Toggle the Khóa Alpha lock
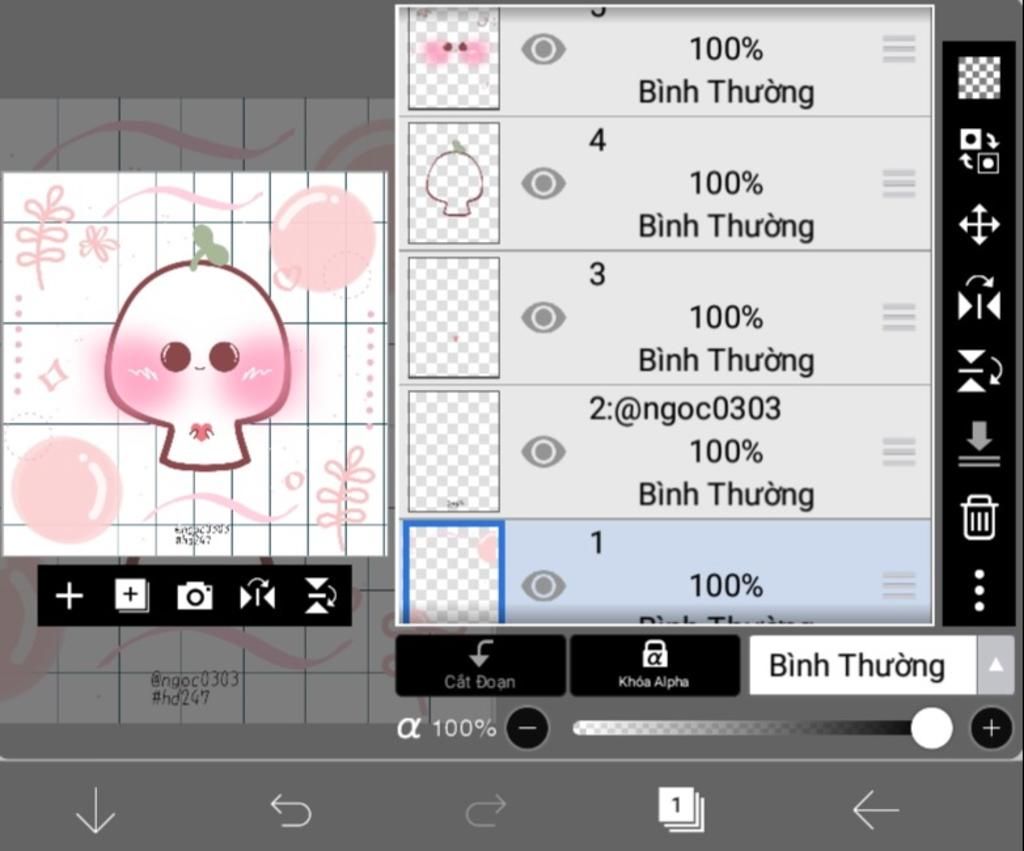Image resolution: width=1024 pixels, height=851 pixels. point(654,666)
